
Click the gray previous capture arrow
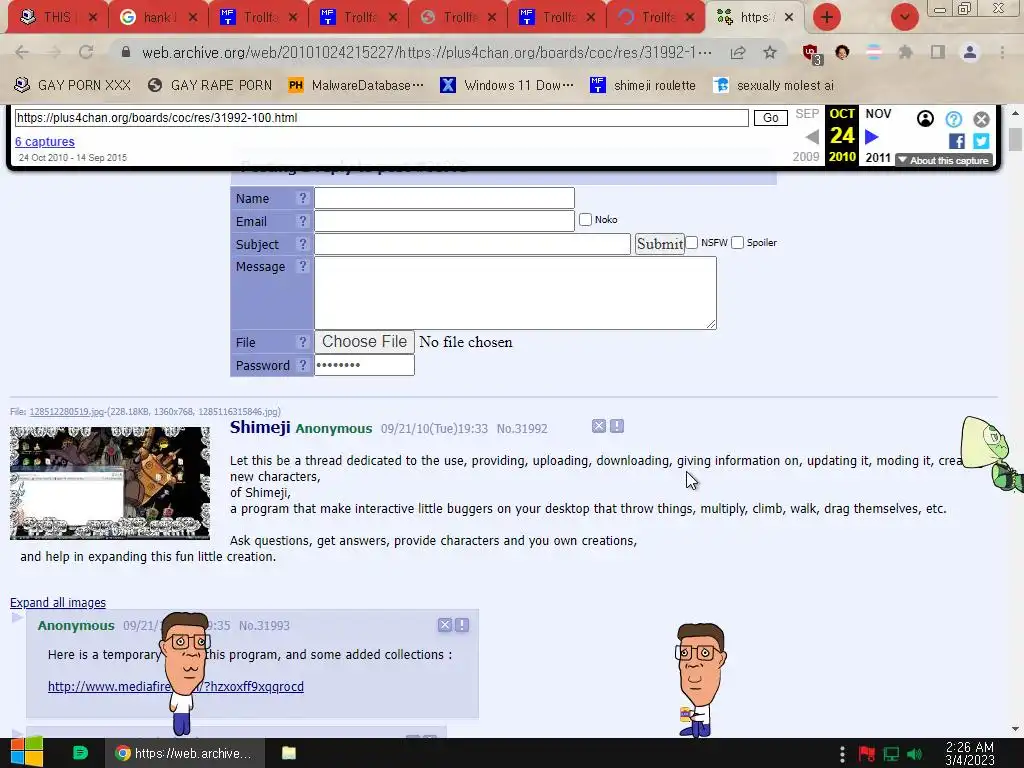(x=812, y=137)
